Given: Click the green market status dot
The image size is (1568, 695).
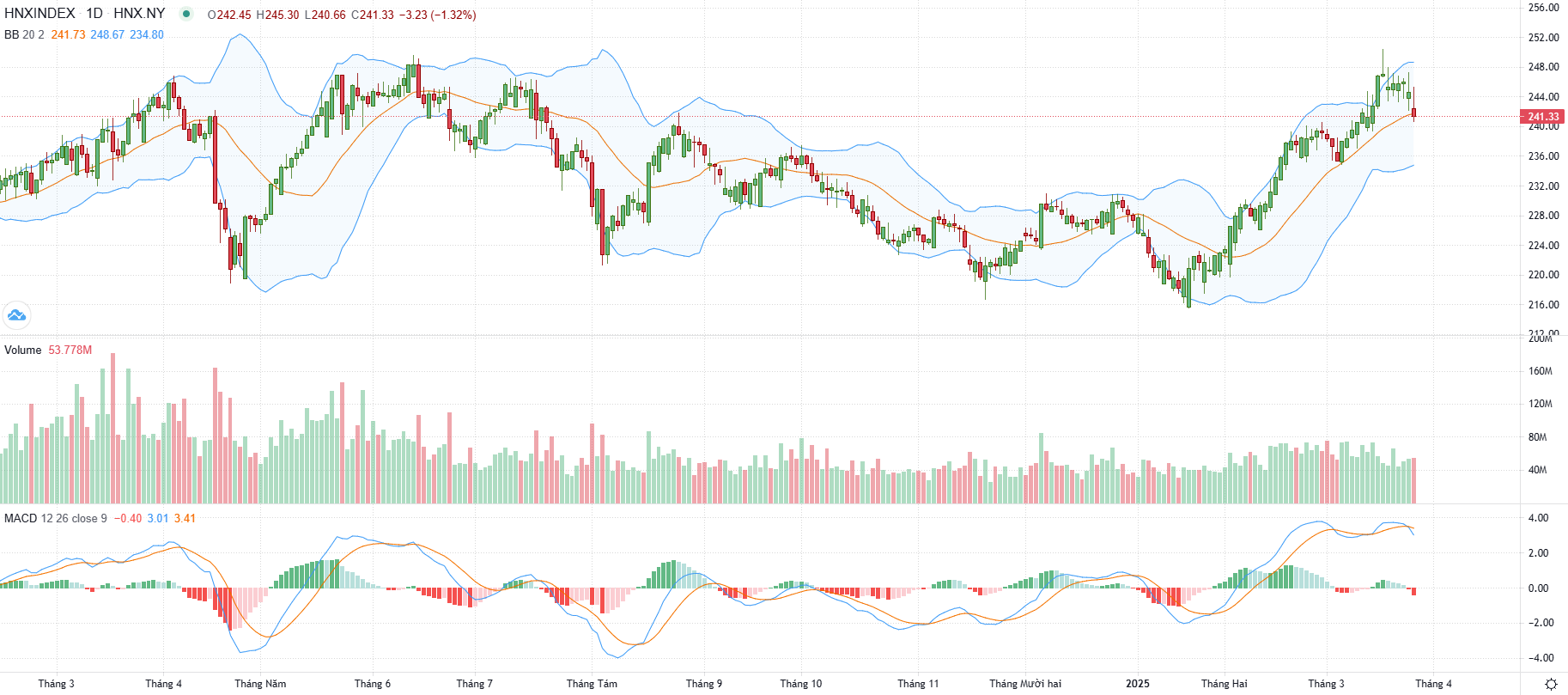Looking at the screenshot, I should pyautogui.click(x=186, y=14).
